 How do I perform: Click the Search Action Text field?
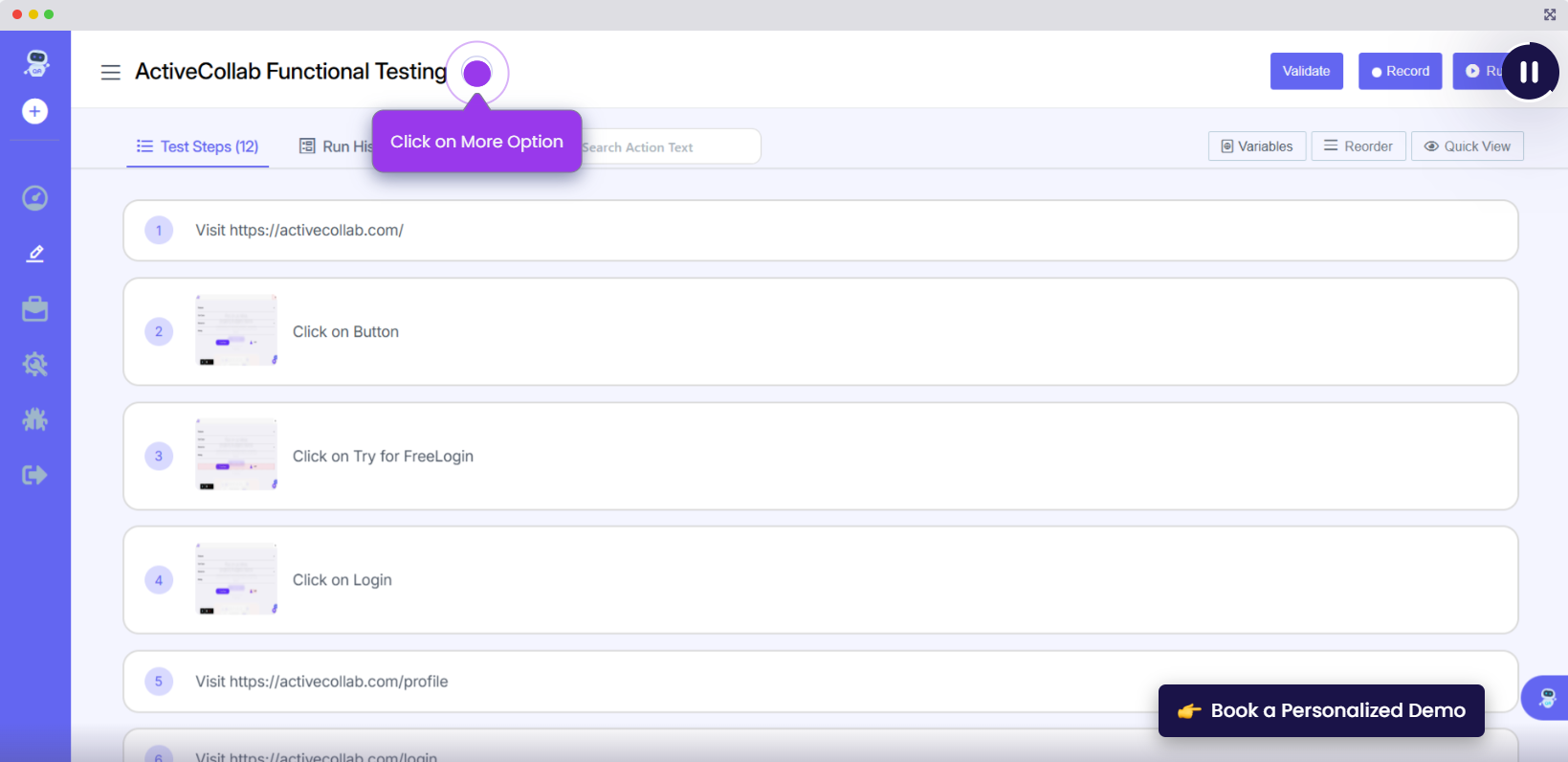coord(670,147)
